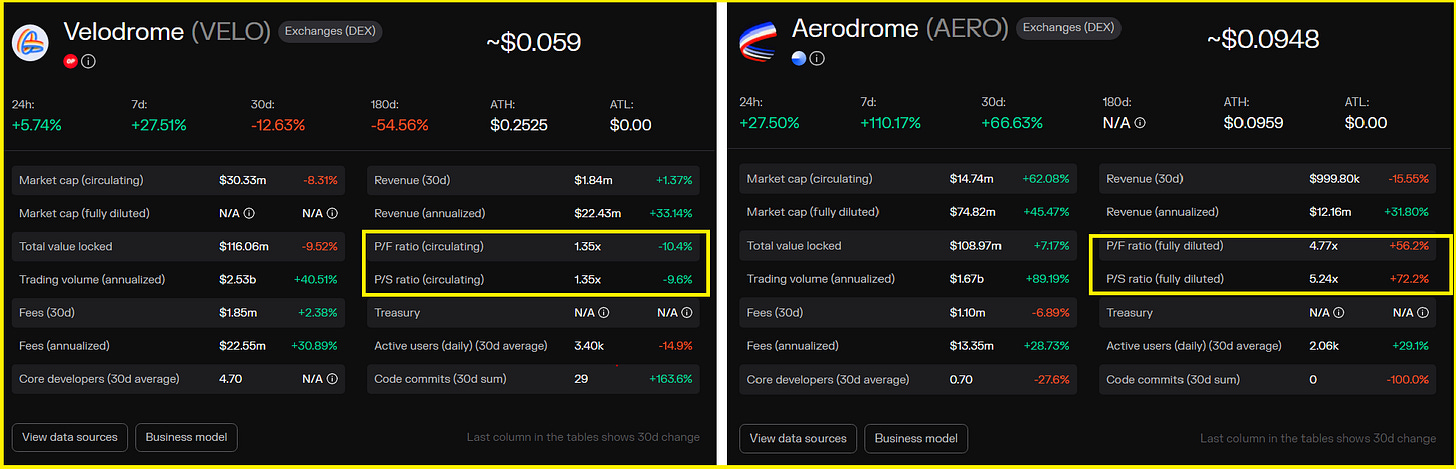Image resolution: width=1456 pixels, height=469 pixels.
Task: Click the P/F ratio (circulating) label
Action: 429,246
